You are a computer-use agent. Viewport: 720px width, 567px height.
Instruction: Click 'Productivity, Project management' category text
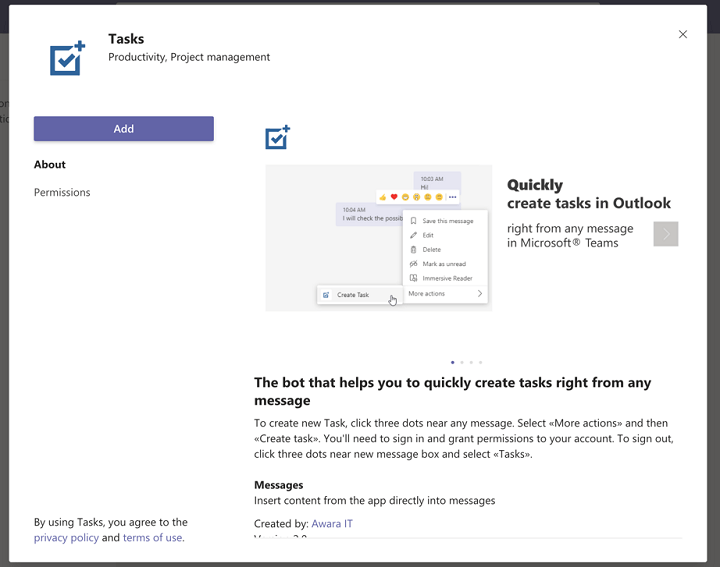tap(189, 57)
